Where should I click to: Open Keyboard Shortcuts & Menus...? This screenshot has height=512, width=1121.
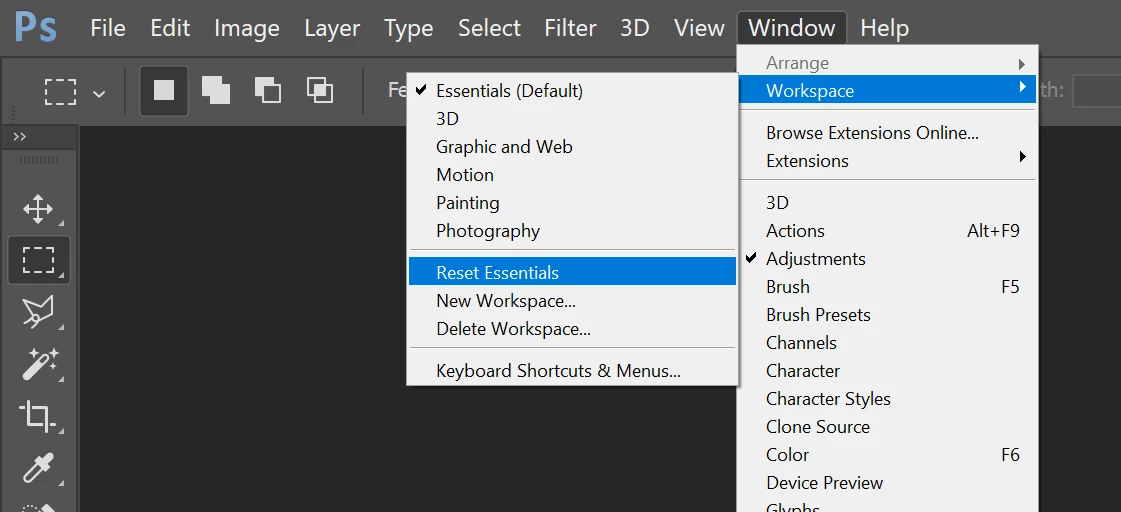point(572,371)
